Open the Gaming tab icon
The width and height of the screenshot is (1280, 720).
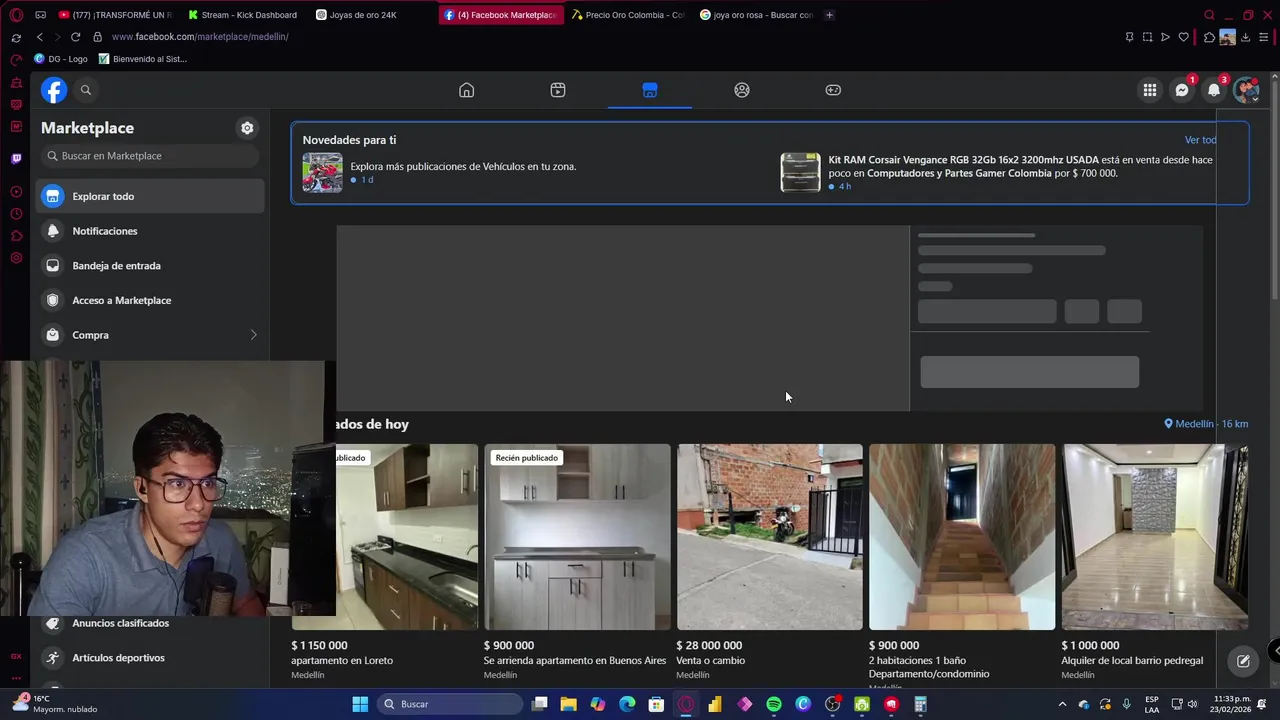click(x=833, y=90)
